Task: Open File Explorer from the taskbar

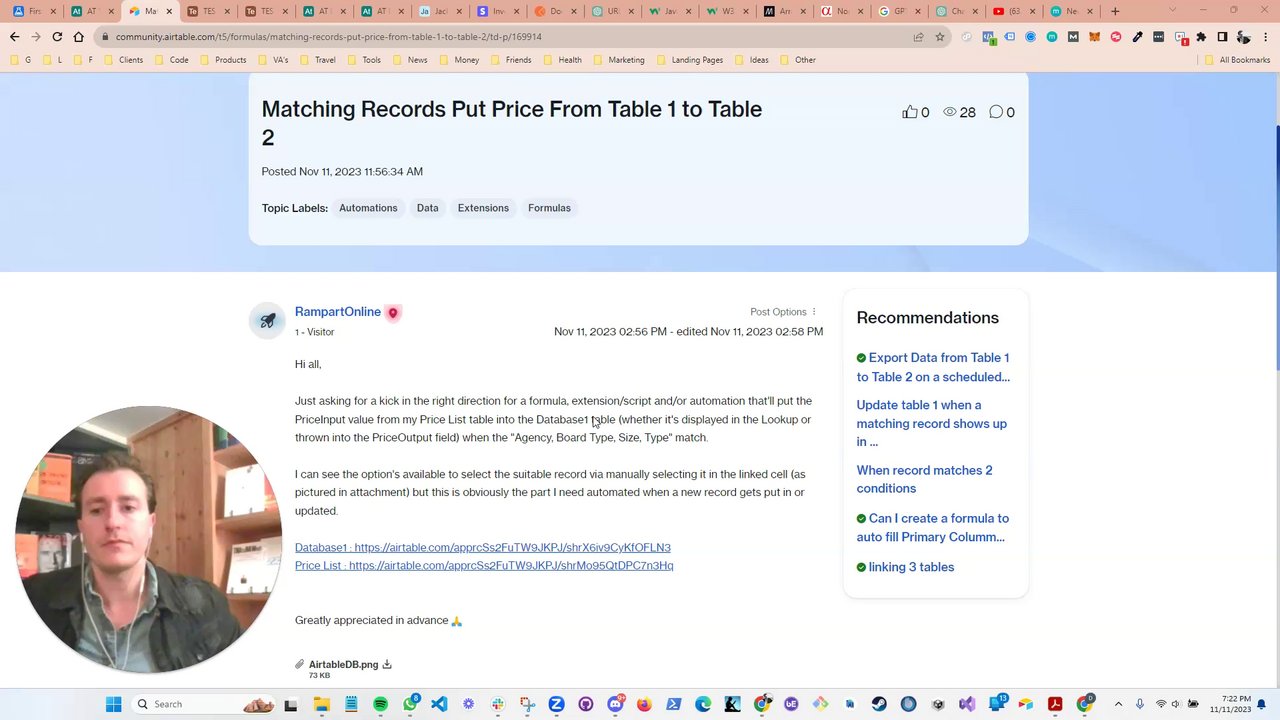Action: (321, 704)
